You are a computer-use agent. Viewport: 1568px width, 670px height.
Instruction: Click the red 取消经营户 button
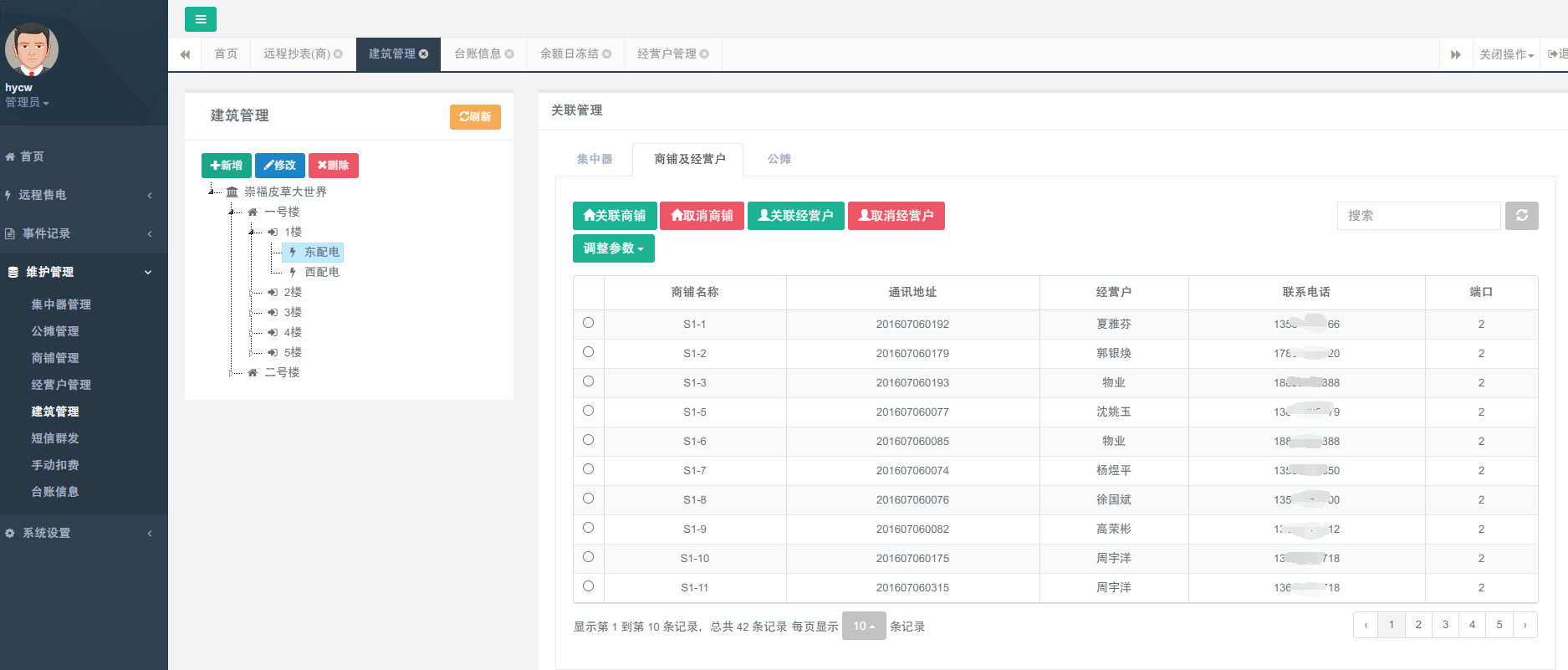896,216
